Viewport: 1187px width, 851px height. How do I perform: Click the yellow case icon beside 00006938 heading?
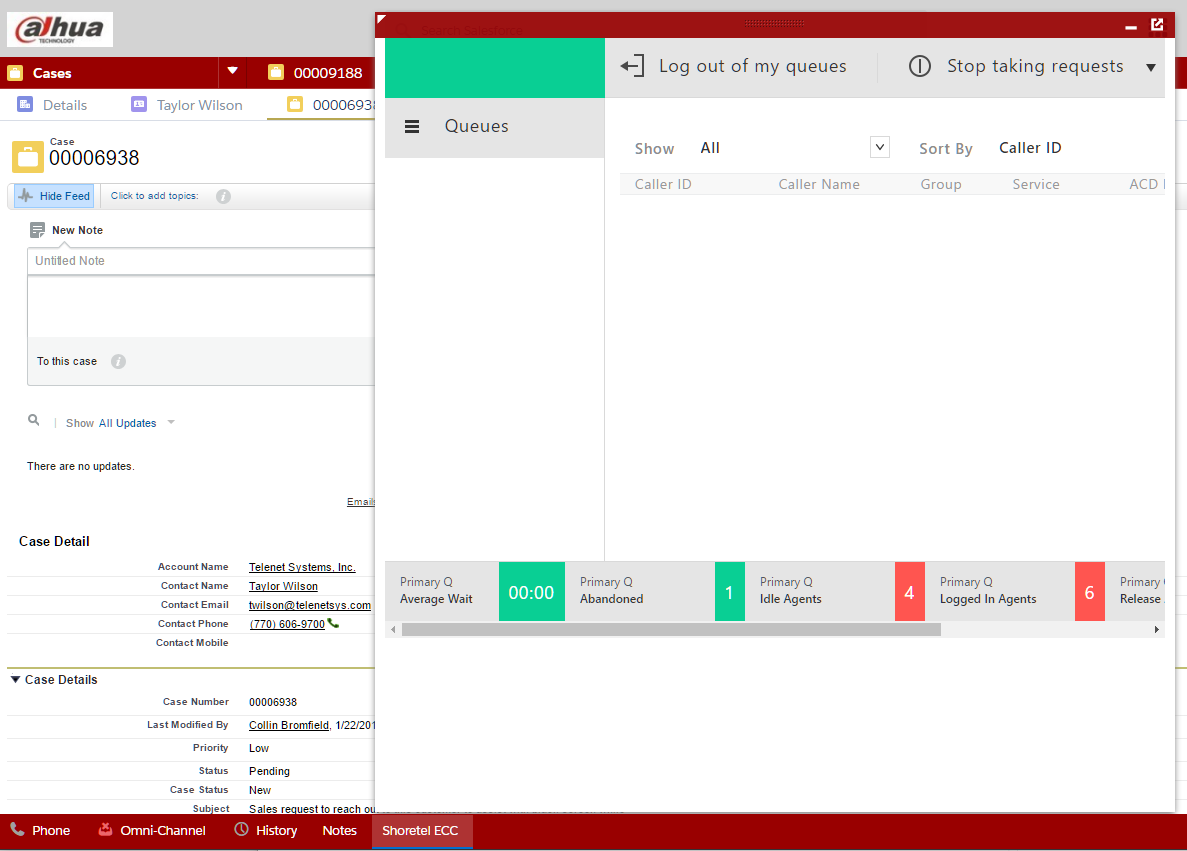(27, 157)
